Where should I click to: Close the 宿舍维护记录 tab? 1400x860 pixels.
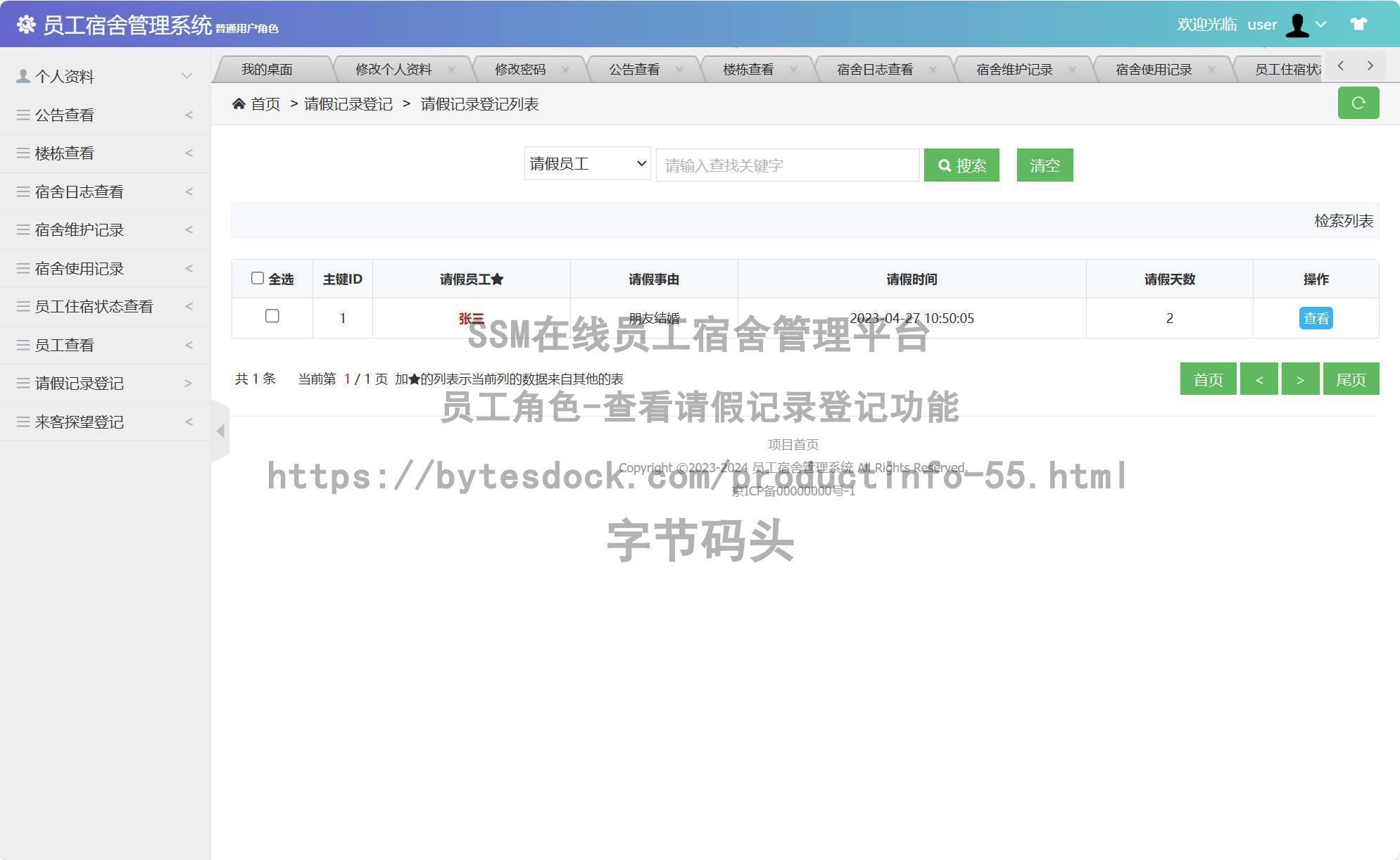(1072, 70)
